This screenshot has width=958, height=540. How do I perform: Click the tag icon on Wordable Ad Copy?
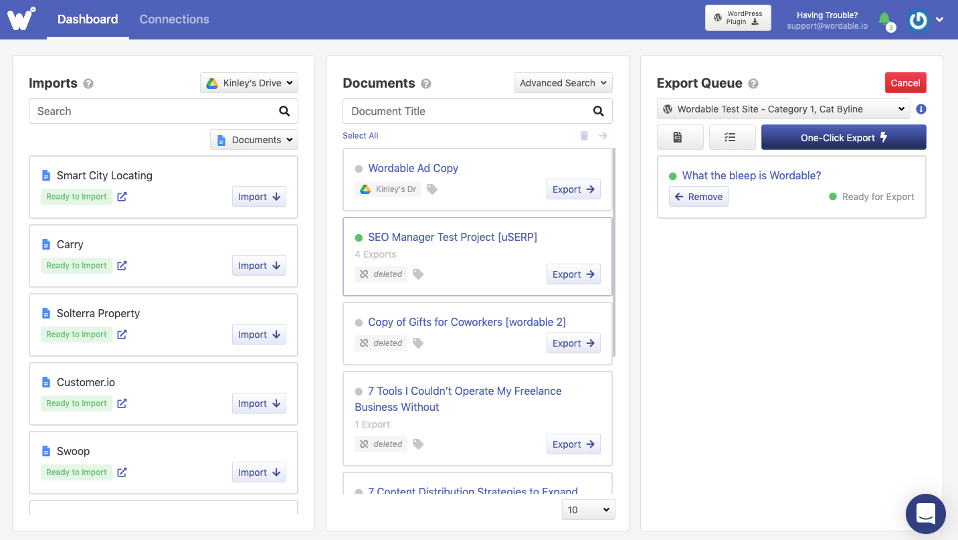click(432, 189)
